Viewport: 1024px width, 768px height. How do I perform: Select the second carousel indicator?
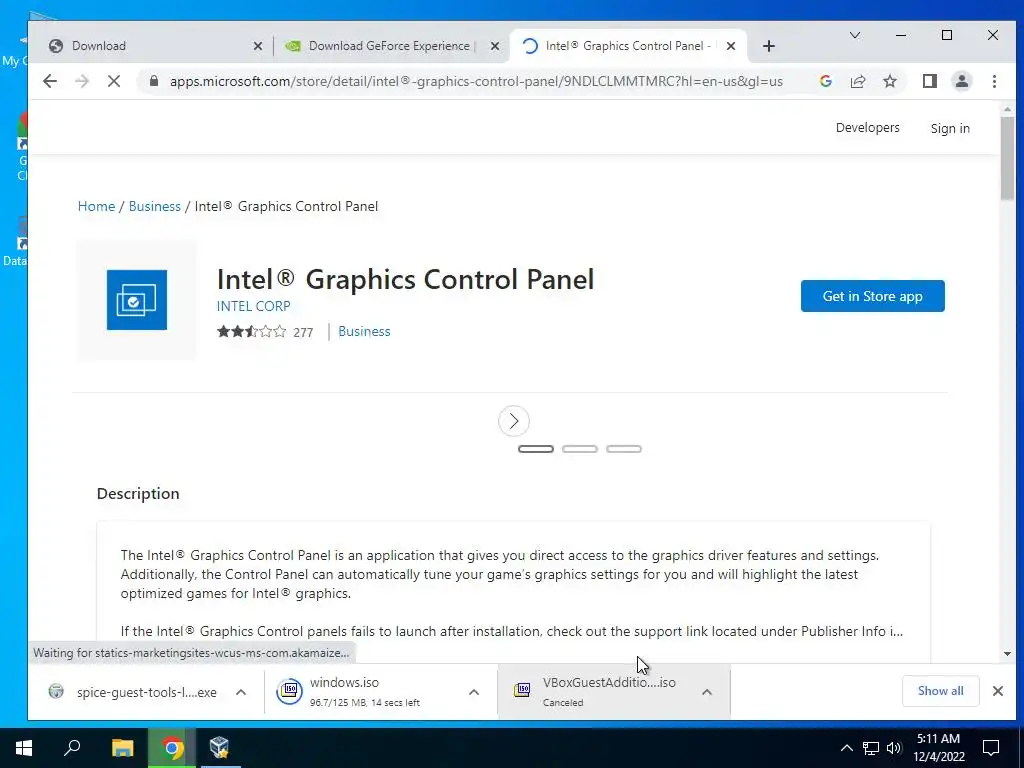580,449
